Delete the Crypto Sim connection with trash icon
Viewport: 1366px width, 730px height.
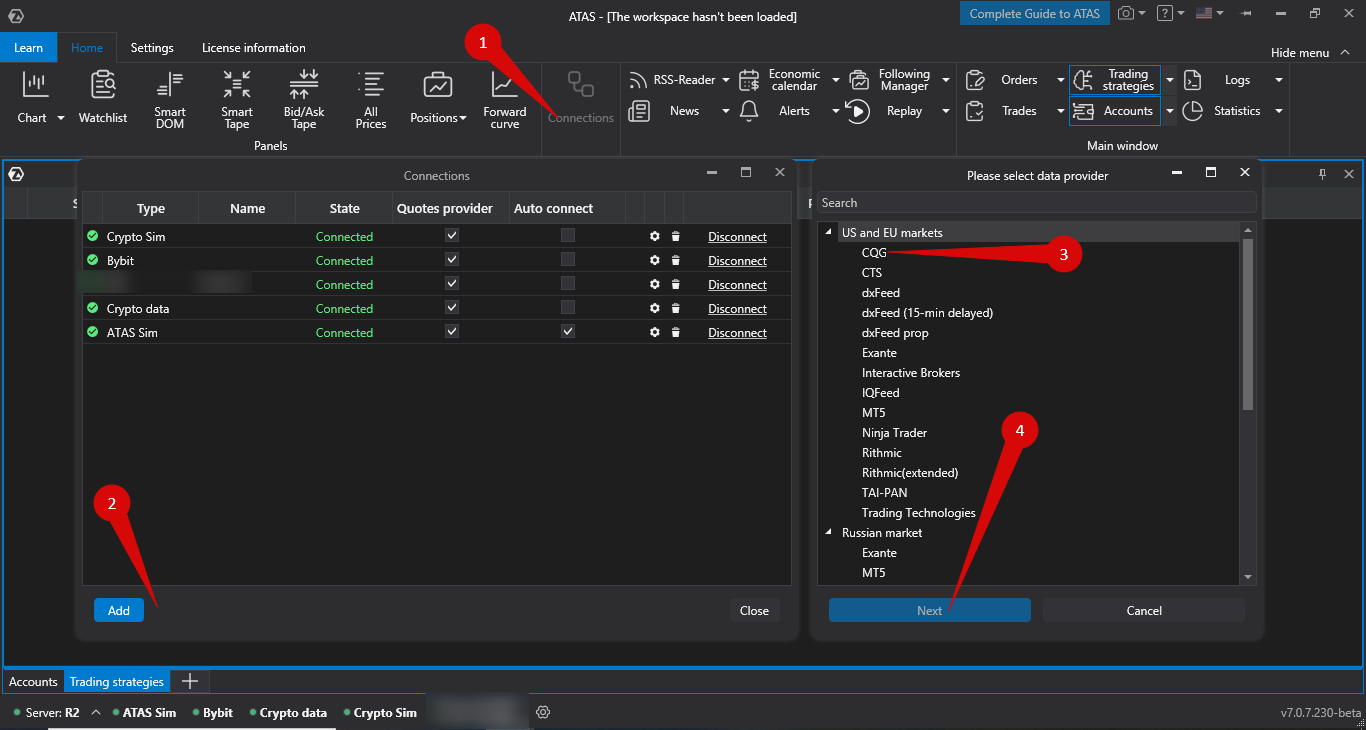[675, 237]
